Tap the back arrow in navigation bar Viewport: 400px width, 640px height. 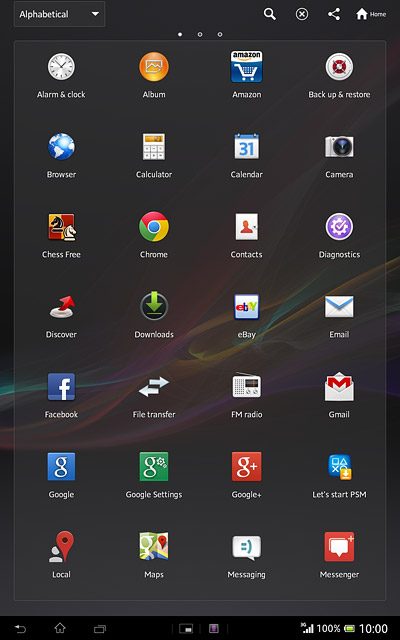coord(20,629)
